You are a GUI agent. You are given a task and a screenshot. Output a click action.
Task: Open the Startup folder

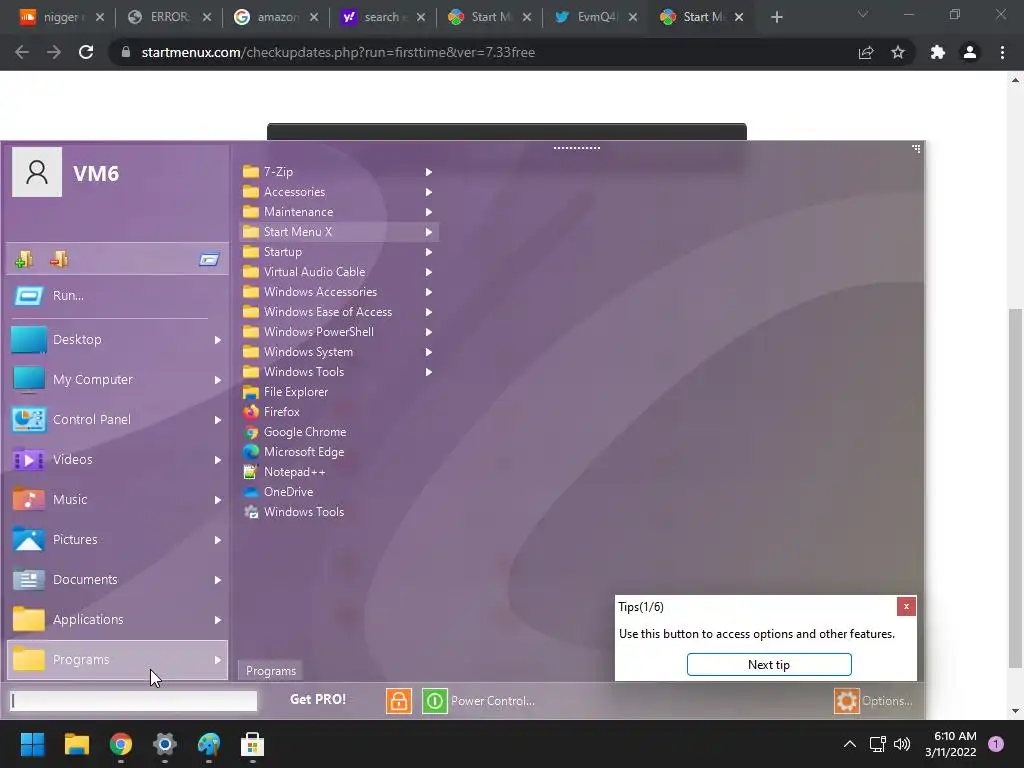[x=339, y=252]
